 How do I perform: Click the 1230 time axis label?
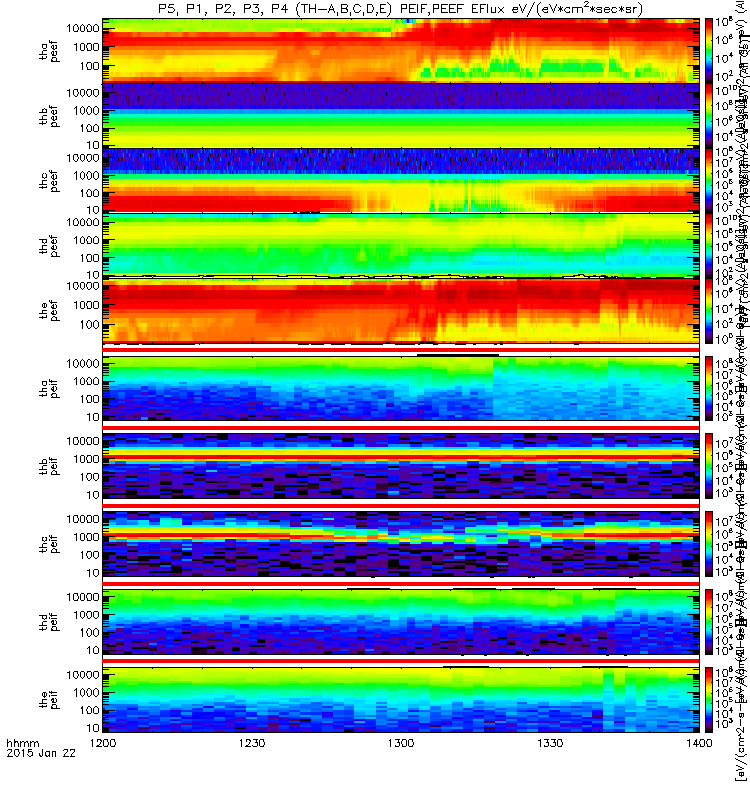(x=252, y=743)
